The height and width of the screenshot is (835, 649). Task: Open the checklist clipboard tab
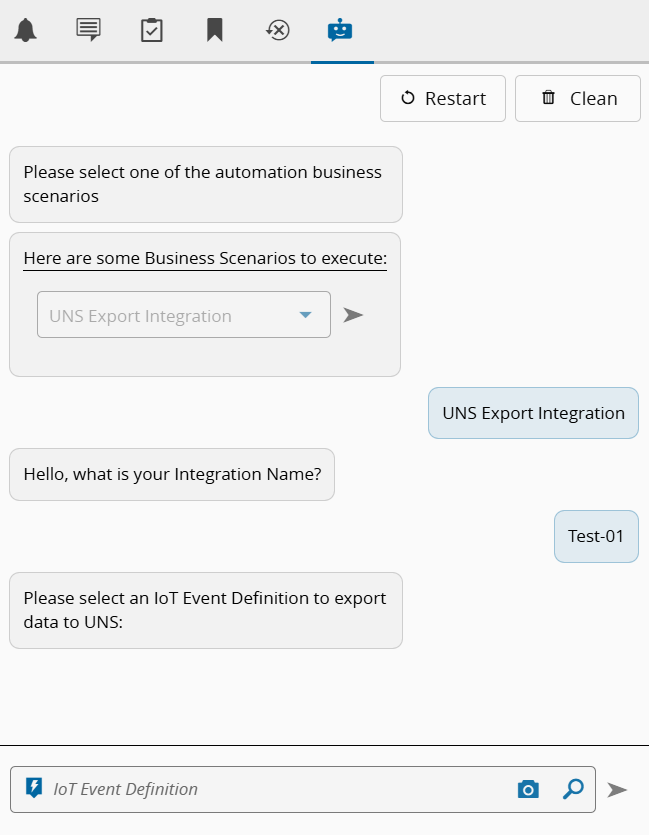152,30
